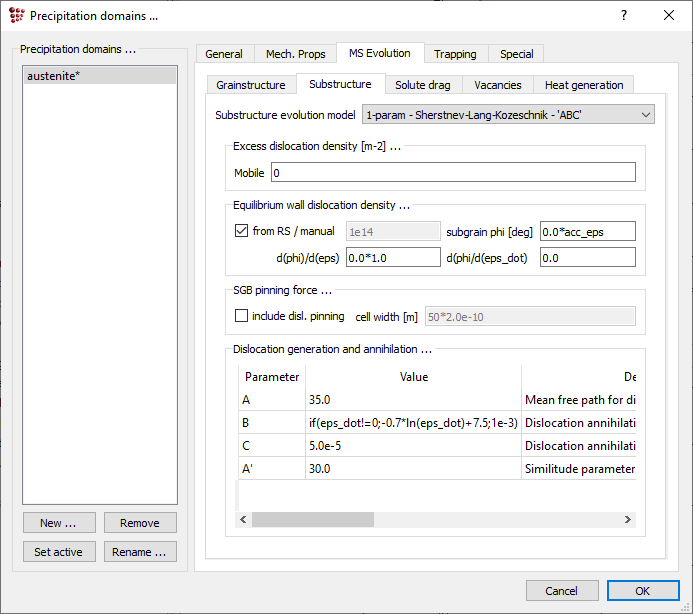Select austenite* in precipitation domains list

(x=99, y=76)
